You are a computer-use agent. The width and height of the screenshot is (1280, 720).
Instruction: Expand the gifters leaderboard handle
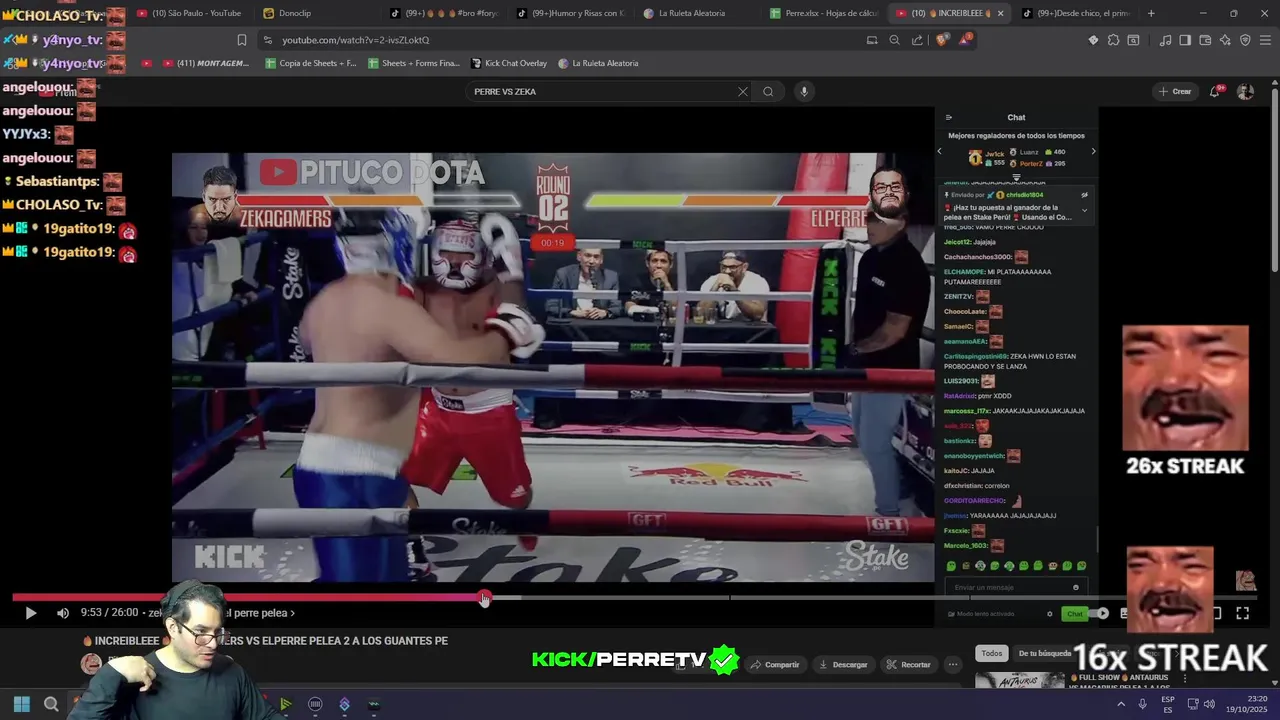[x=1016, y=178]
